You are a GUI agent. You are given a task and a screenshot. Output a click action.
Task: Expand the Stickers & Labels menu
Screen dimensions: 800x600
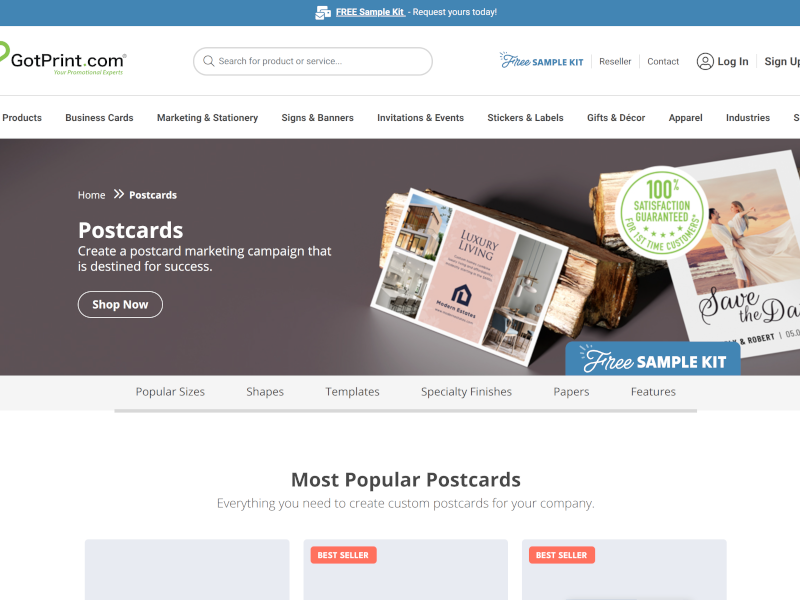pyautogui.click(x=525, y=118)
